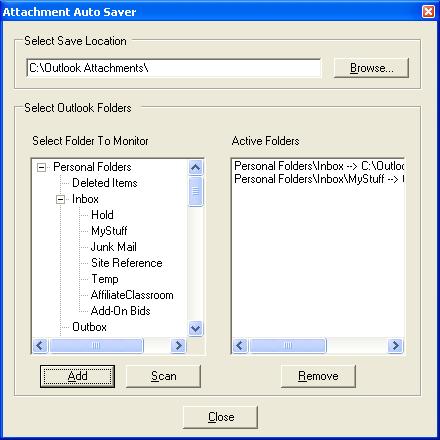Click folder tree scroll down arrow
This screenshot has height=440, width=440.
pyautogui.click(x=195, y=328)
